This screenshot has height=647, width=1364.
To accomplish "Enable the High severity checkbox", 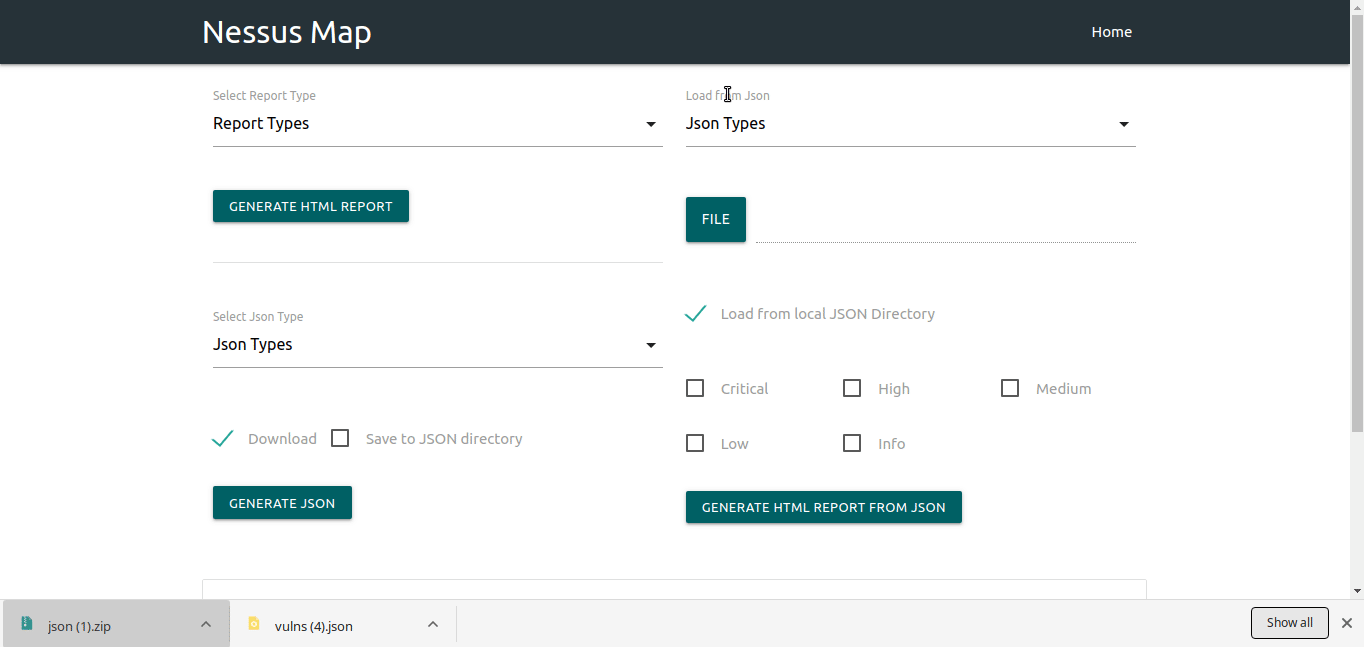I will [852, 388].
